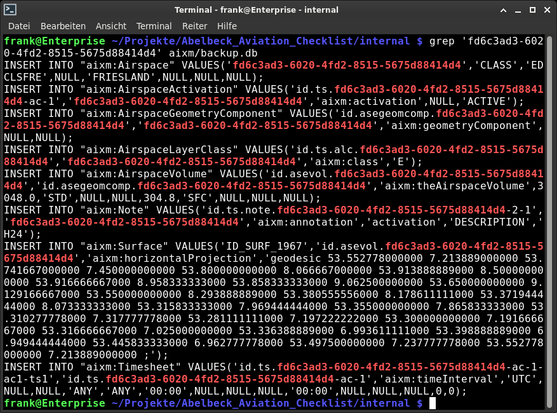Image resolution: width=557 pixels, height=413 pixels.
Task: Click the 'FRIESLAND' value
Action: [x=121, y=77]
